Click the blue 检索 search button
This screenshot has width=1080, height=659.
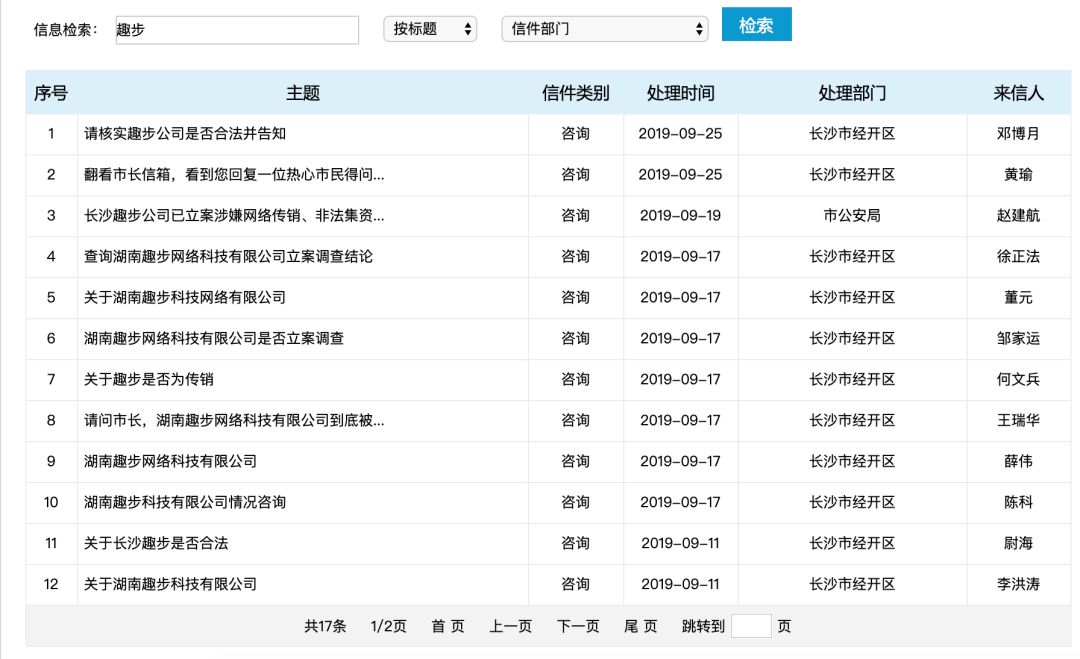point(756,25)
